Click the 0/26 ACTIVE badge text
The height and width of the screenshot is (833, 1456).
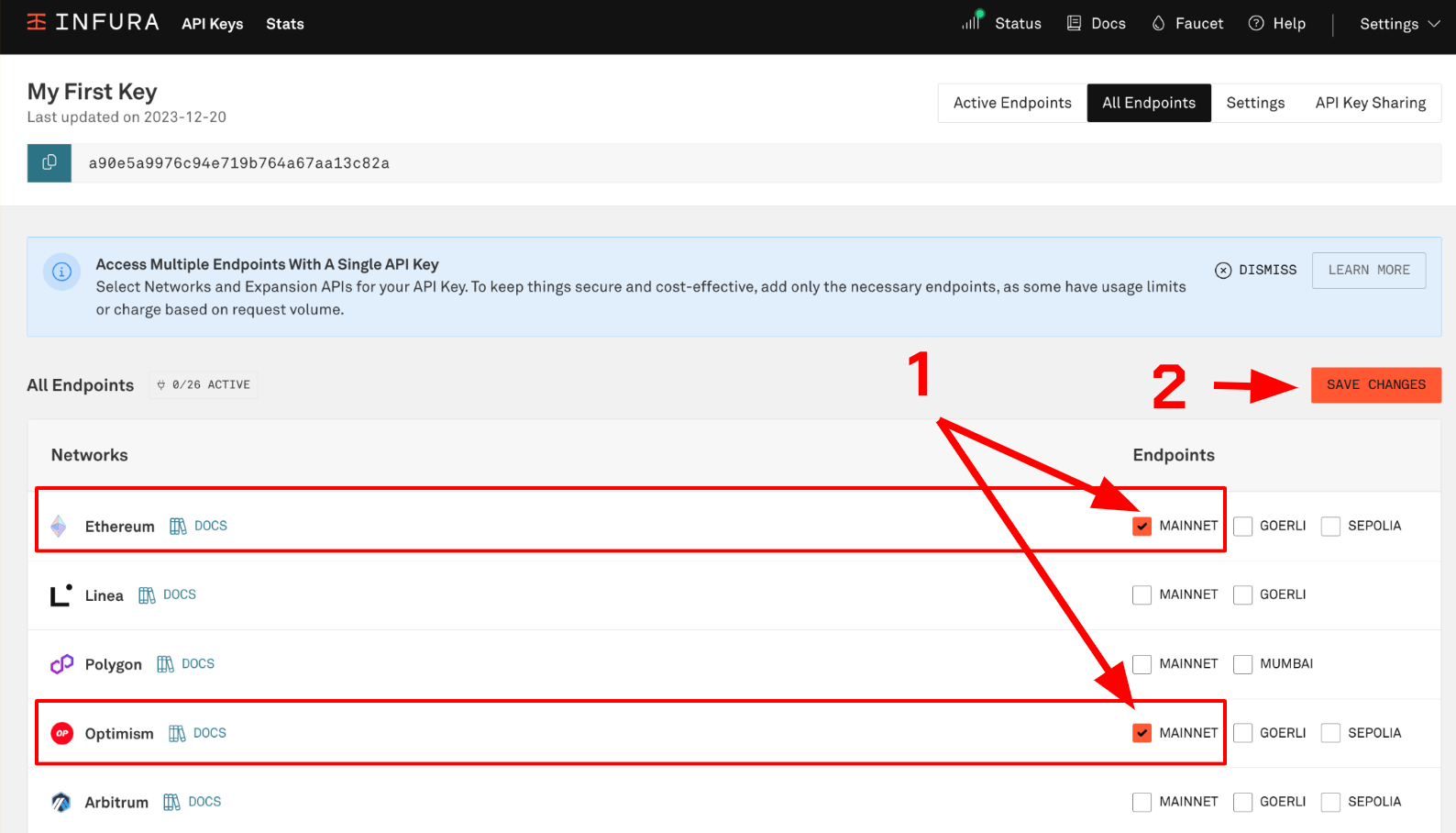coord(211,385)
